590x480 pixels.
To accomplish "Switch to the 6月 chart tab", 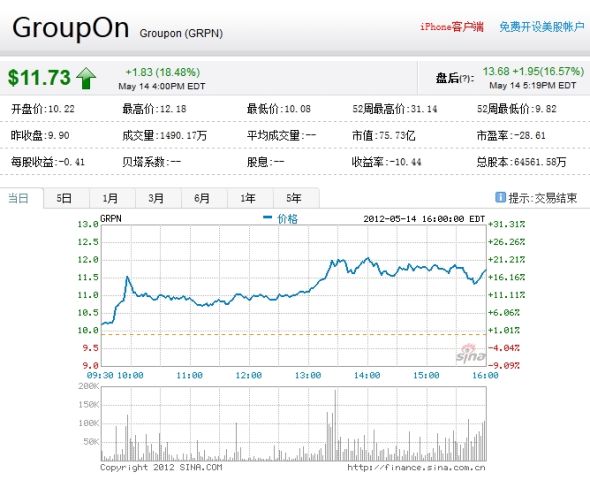I will (202, 198).
